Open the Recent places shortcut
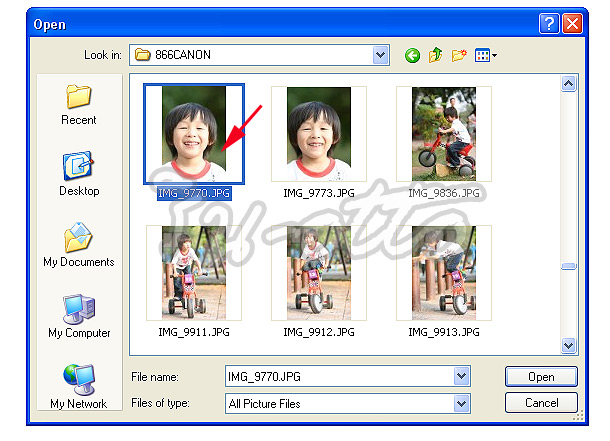Screen dimensions: 610x441 coord(79,105)
